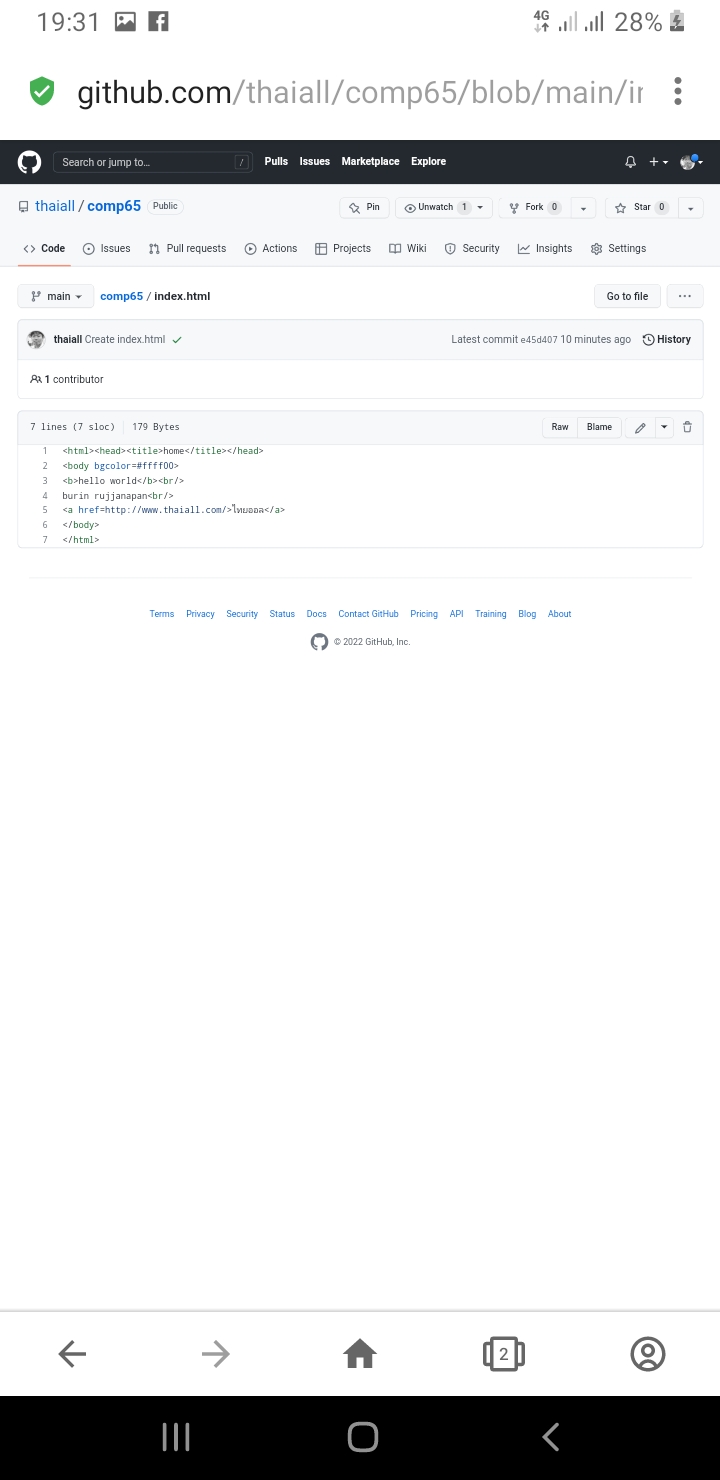Screen dimensions: 720x1480
Task: Tap the browser three-dot menu
Action: [x=678, y=92]
